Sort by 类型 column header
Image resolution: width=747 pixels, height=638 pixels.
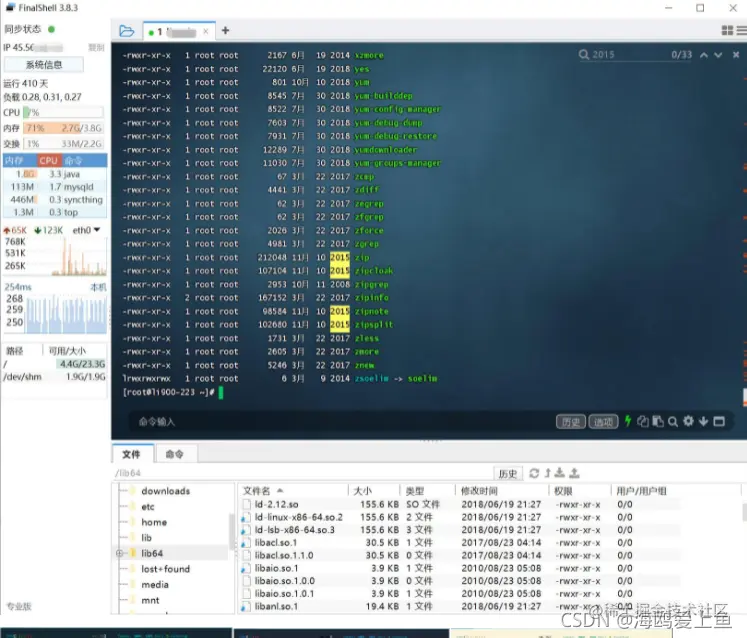pos(427,491)
